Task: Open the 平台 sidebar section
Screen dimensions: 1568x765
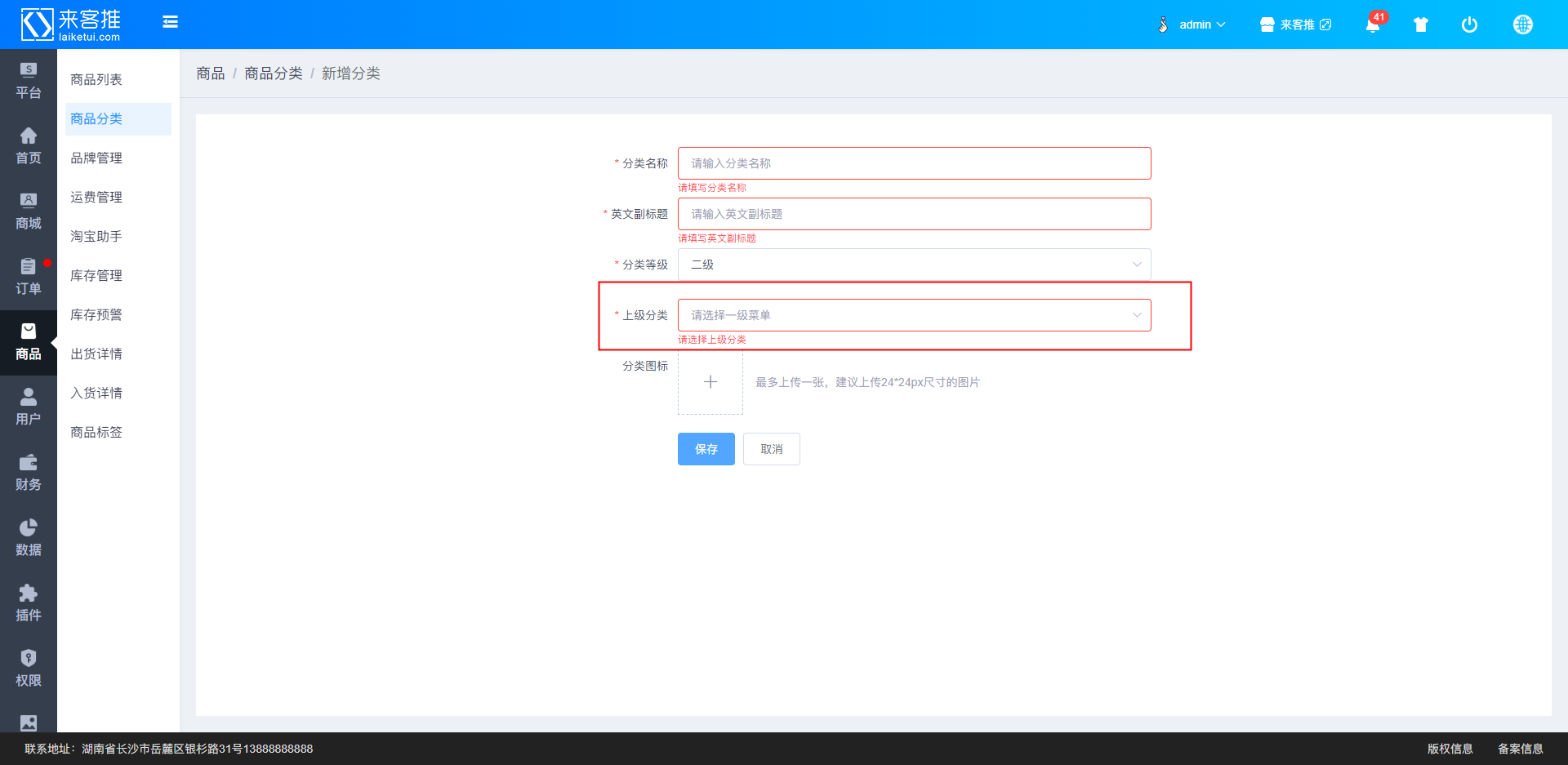Action: click(x=29, y=82)
